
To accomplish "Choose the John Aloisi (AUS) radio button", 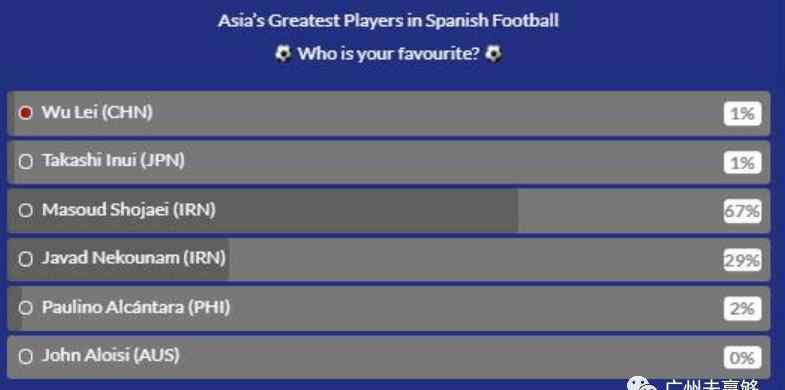I will (x=26, y=356).
